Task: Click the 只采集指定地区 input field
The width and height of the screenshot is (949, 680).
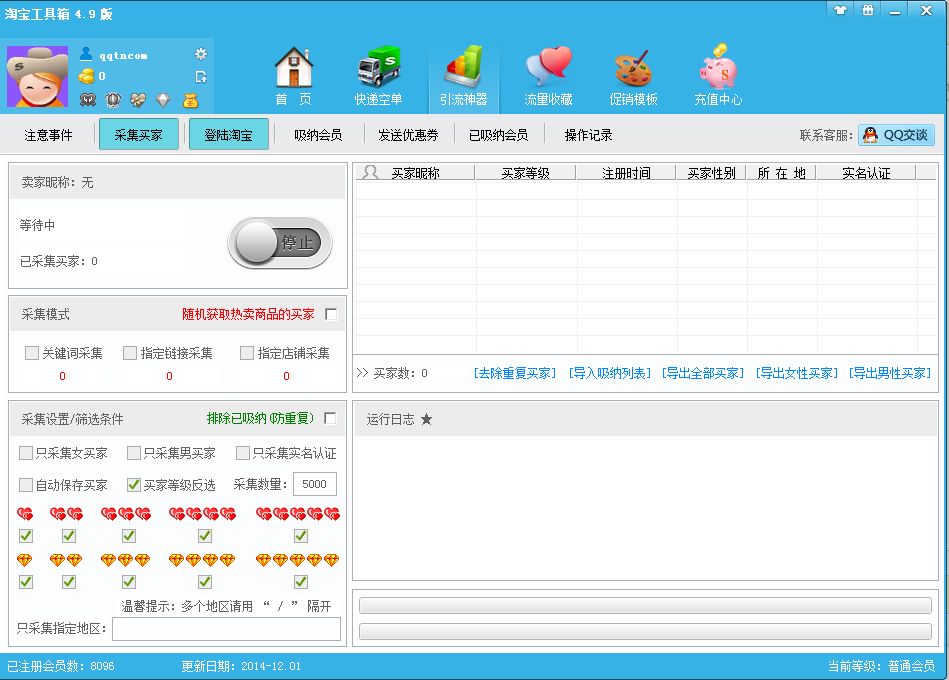Action: (226, 629)
